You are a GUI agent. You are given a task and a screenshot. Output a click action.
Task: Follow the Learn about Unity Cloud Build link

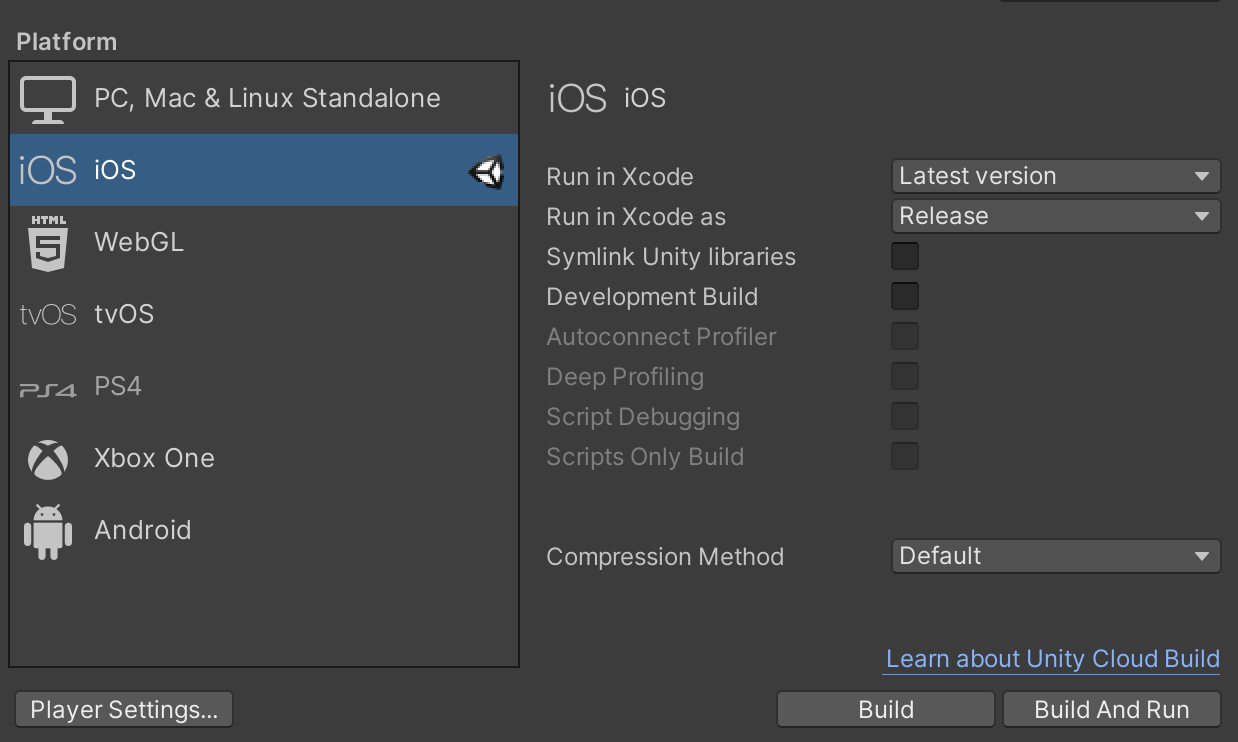point(1053,659)
